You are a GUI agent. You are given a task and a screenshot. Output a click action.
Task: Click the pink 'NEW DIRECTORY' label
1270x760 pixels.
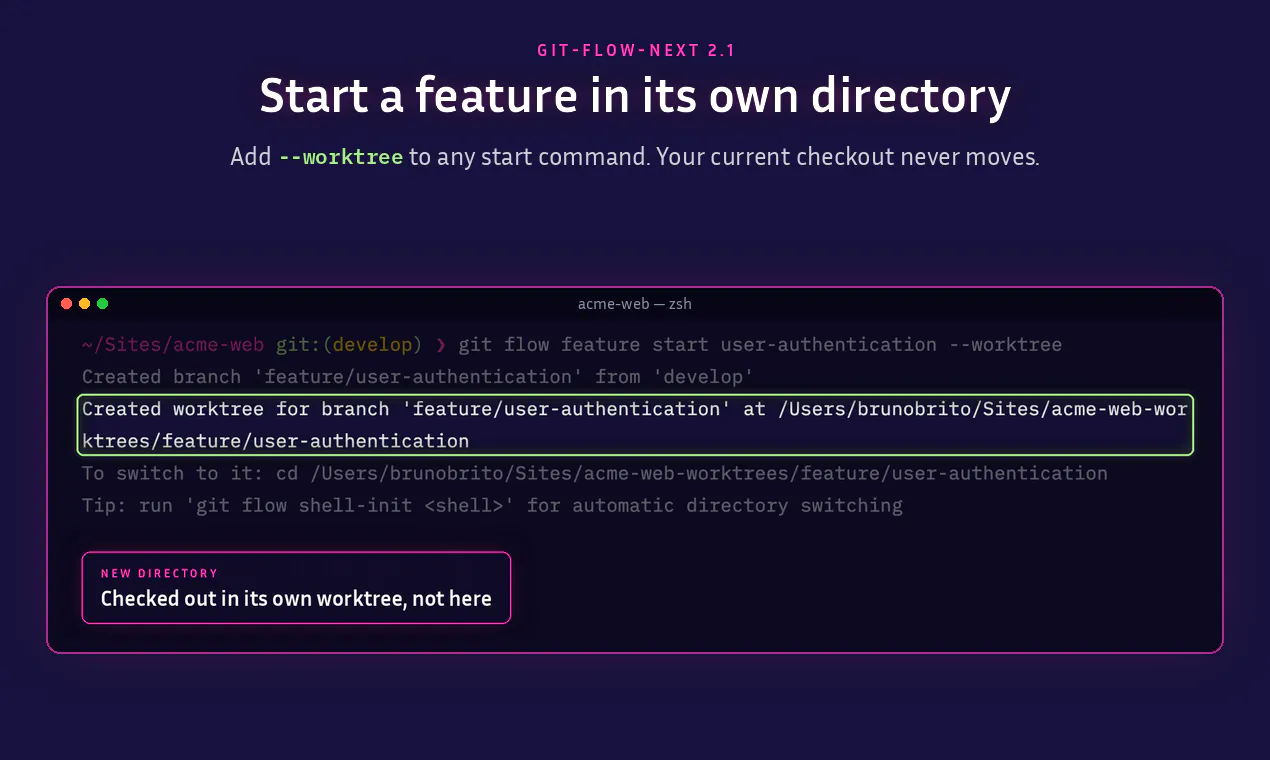point(159,574)
